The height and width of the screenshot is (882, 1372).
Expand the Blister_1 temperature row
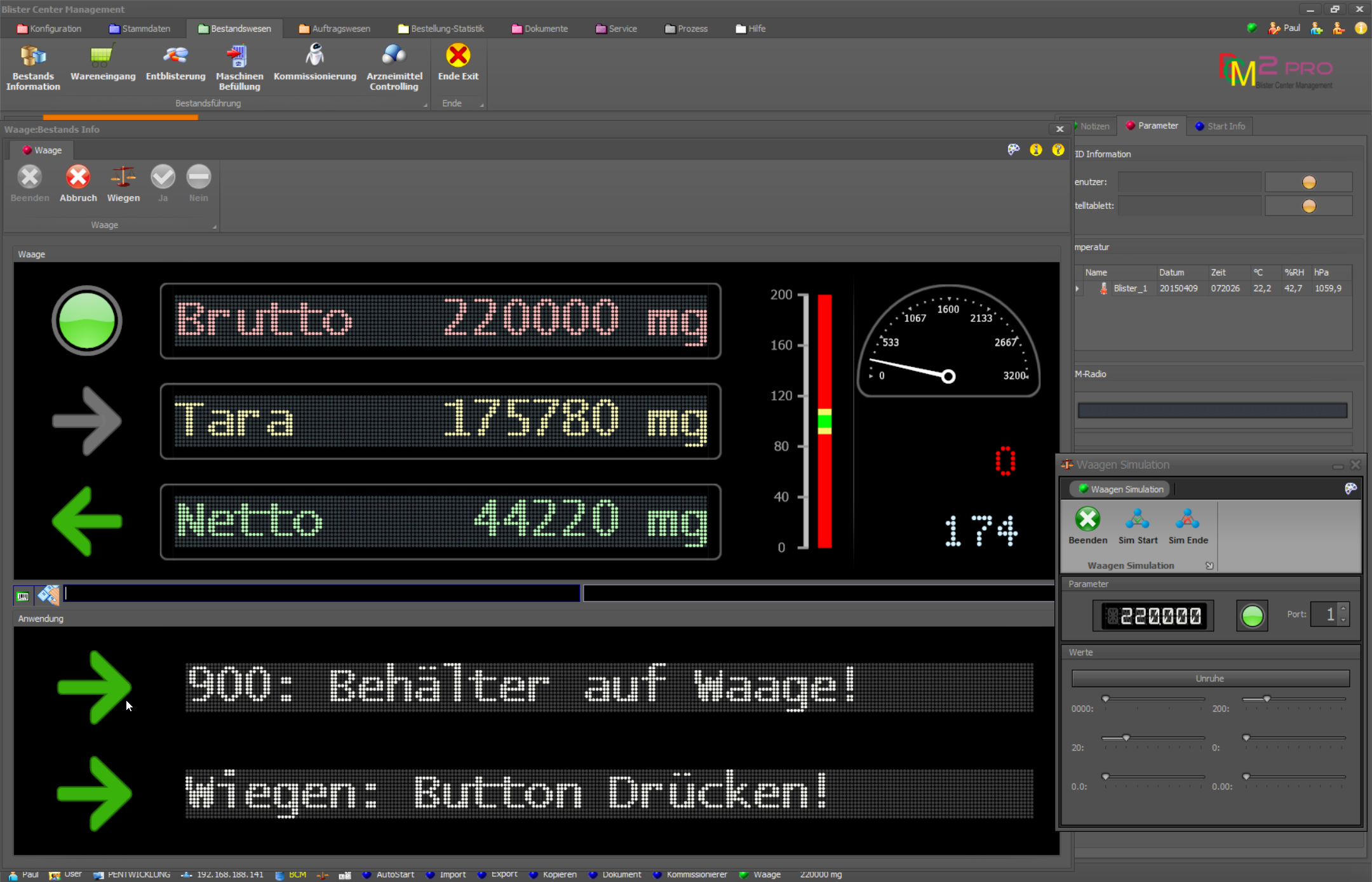[x=1078, y=288]
